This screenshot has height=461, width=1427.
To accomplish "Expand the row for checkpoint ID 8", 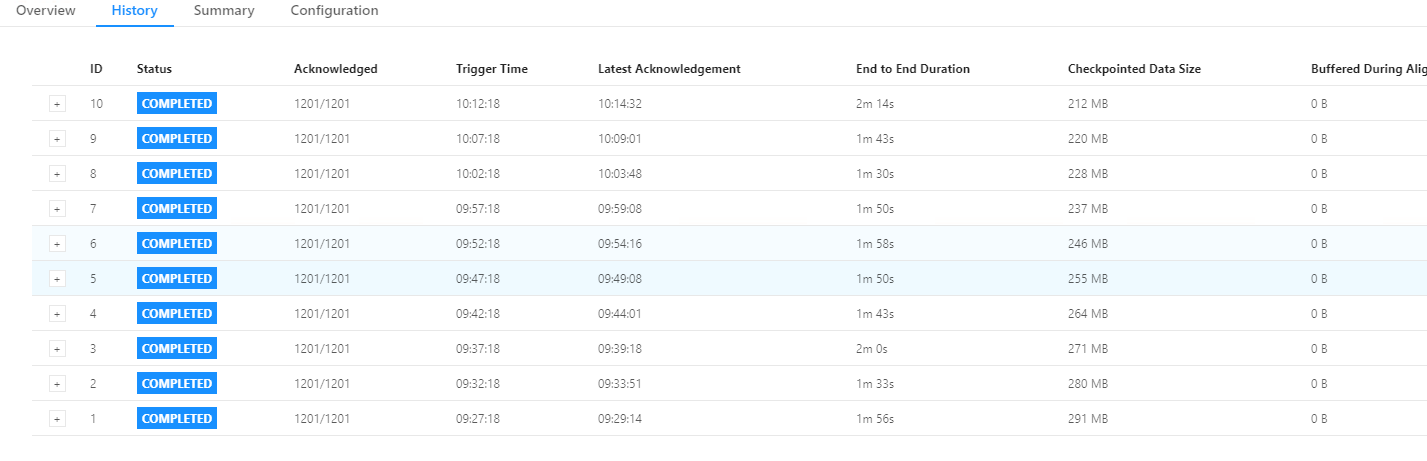I will [x=57, y=174].
